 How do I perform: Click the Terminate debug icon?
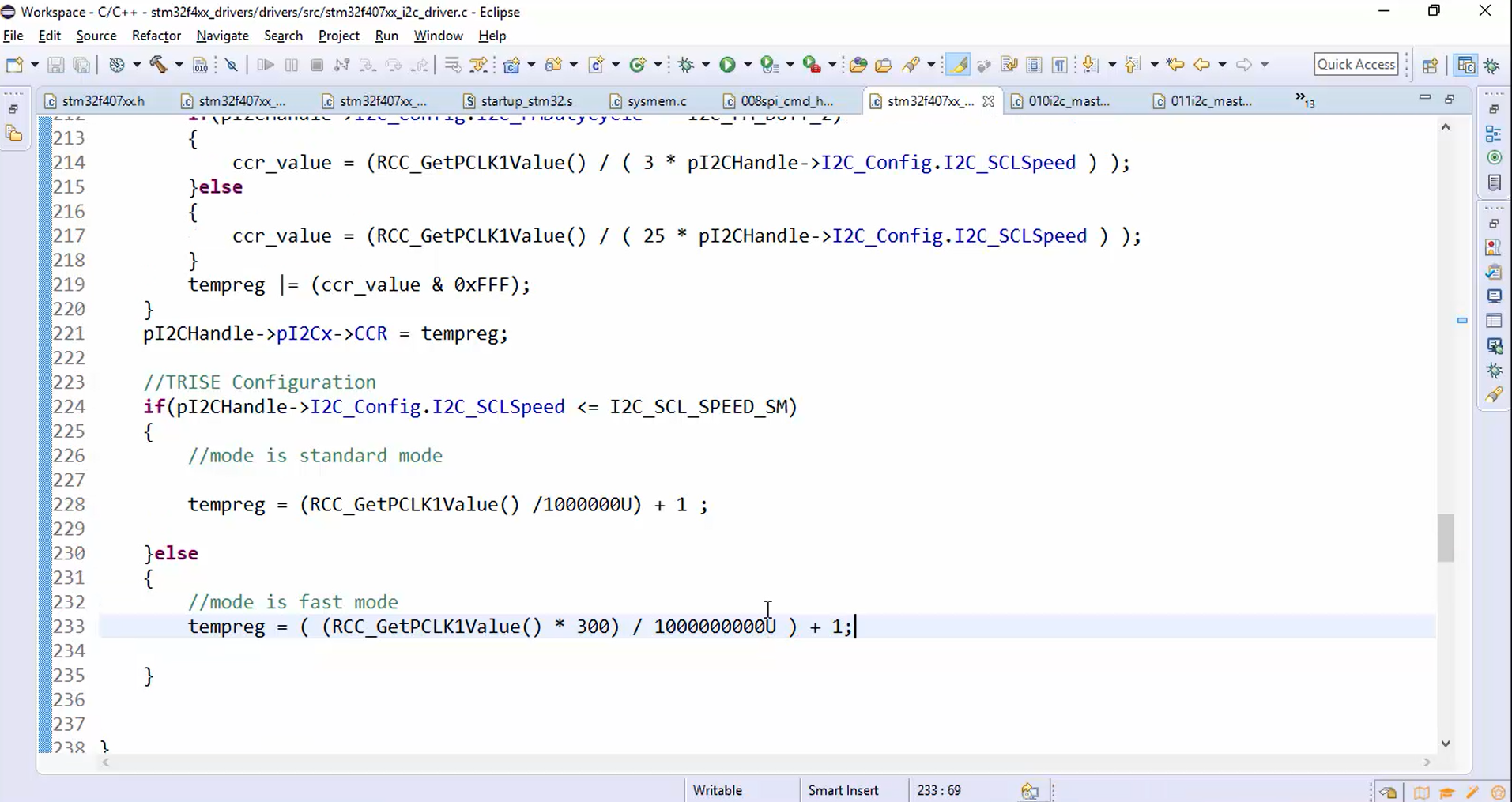(x=317, y=65)
